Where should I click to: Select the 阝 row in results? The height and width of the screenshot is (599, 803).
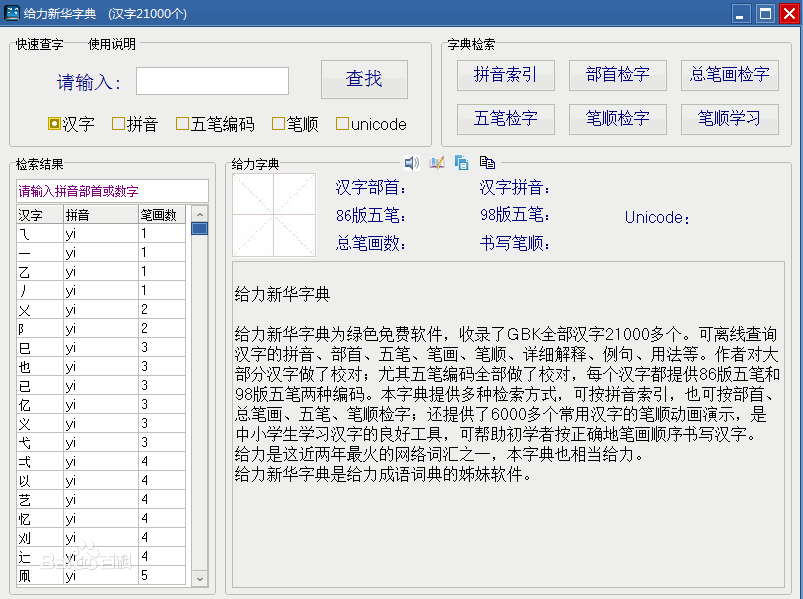pos(101,328)
